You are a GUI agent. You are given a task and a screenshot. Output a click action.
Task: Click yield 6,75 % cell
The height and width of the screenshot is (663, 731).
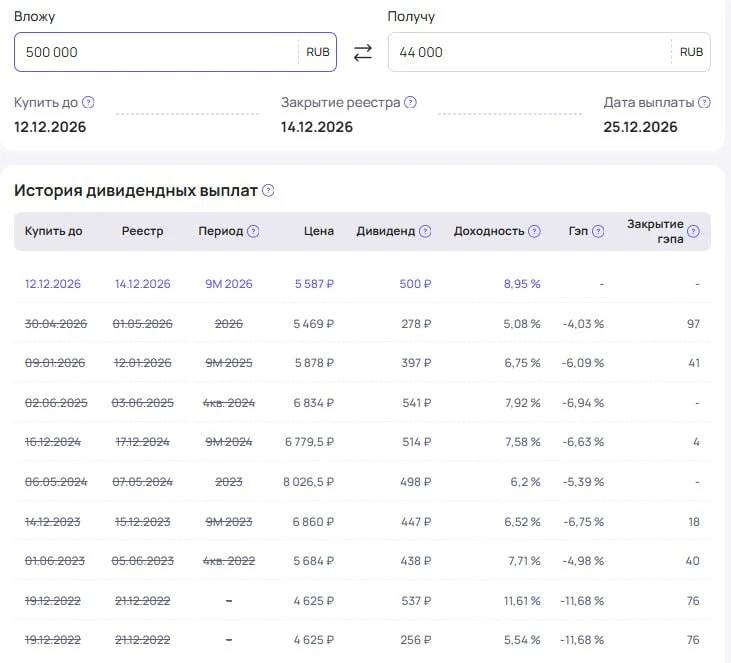522,363
